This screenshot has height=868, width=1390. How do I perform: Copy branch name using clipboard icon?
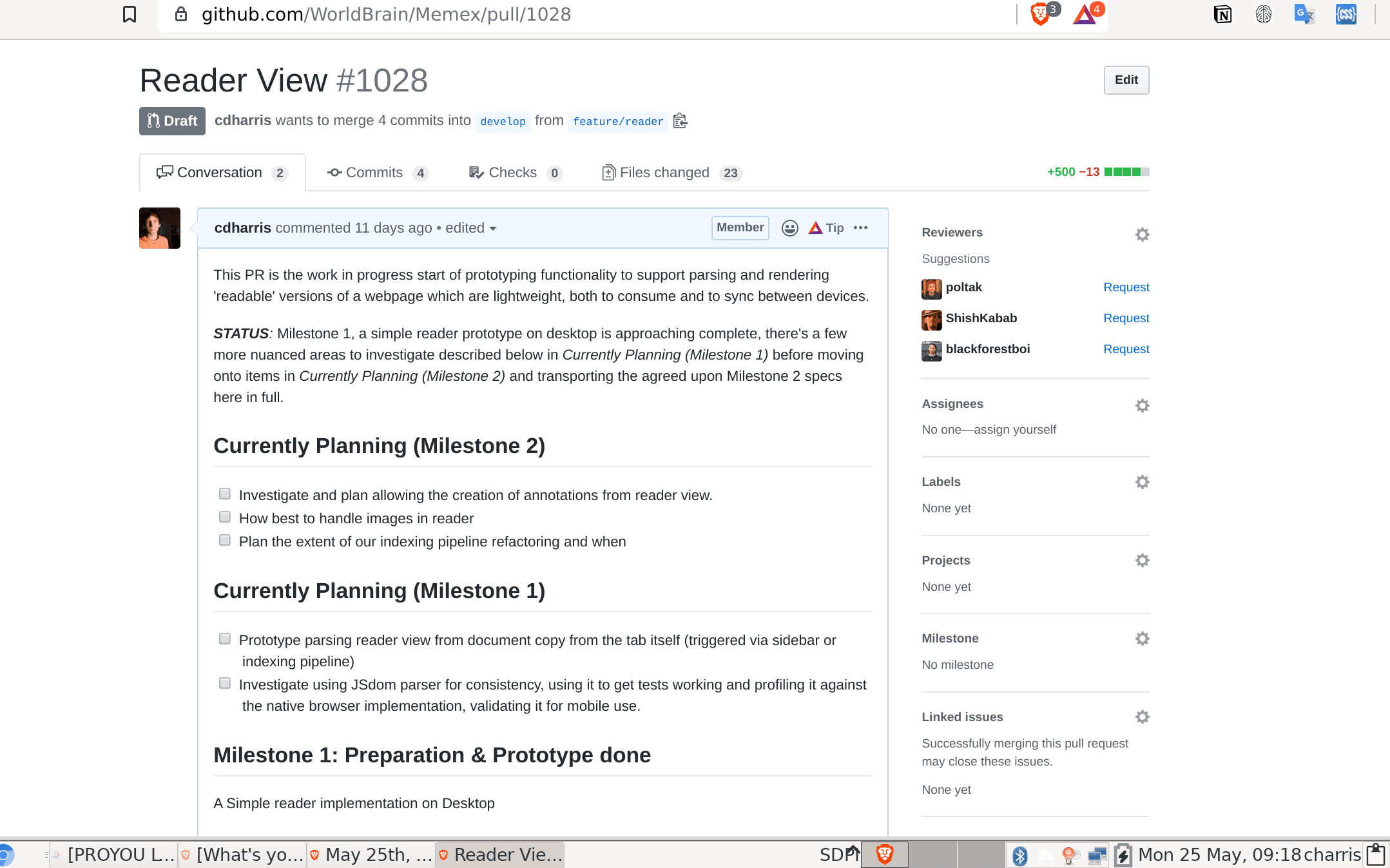click(681, 121)
